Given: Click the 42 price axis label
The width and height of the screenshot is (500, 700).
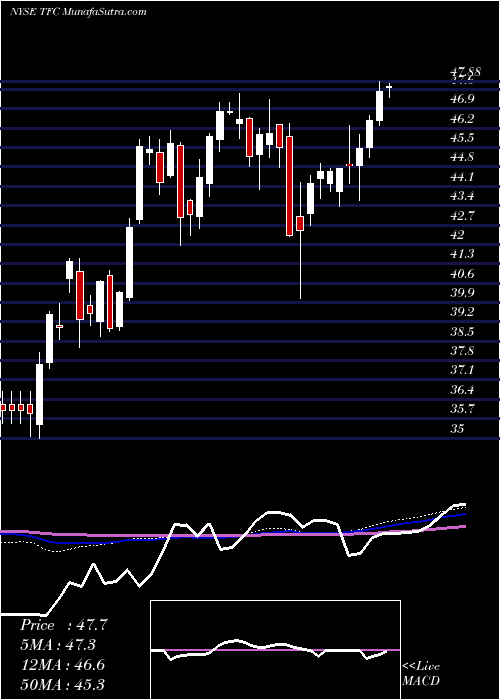Looking at the screenshot, I should (458, 235).
